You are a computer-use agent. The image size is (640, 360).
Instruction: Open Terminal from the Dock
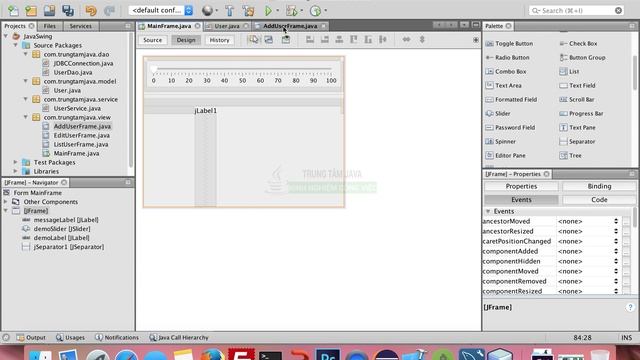[270, 354]
